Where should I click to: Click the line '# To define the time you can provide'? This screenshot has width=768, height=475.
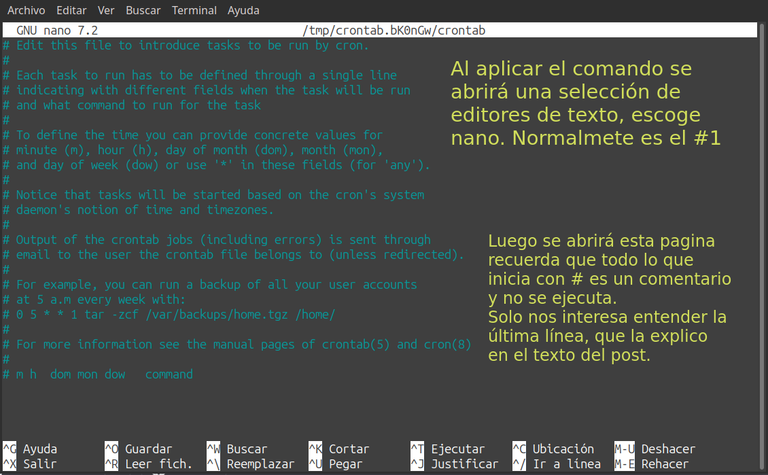pos(192,135)
